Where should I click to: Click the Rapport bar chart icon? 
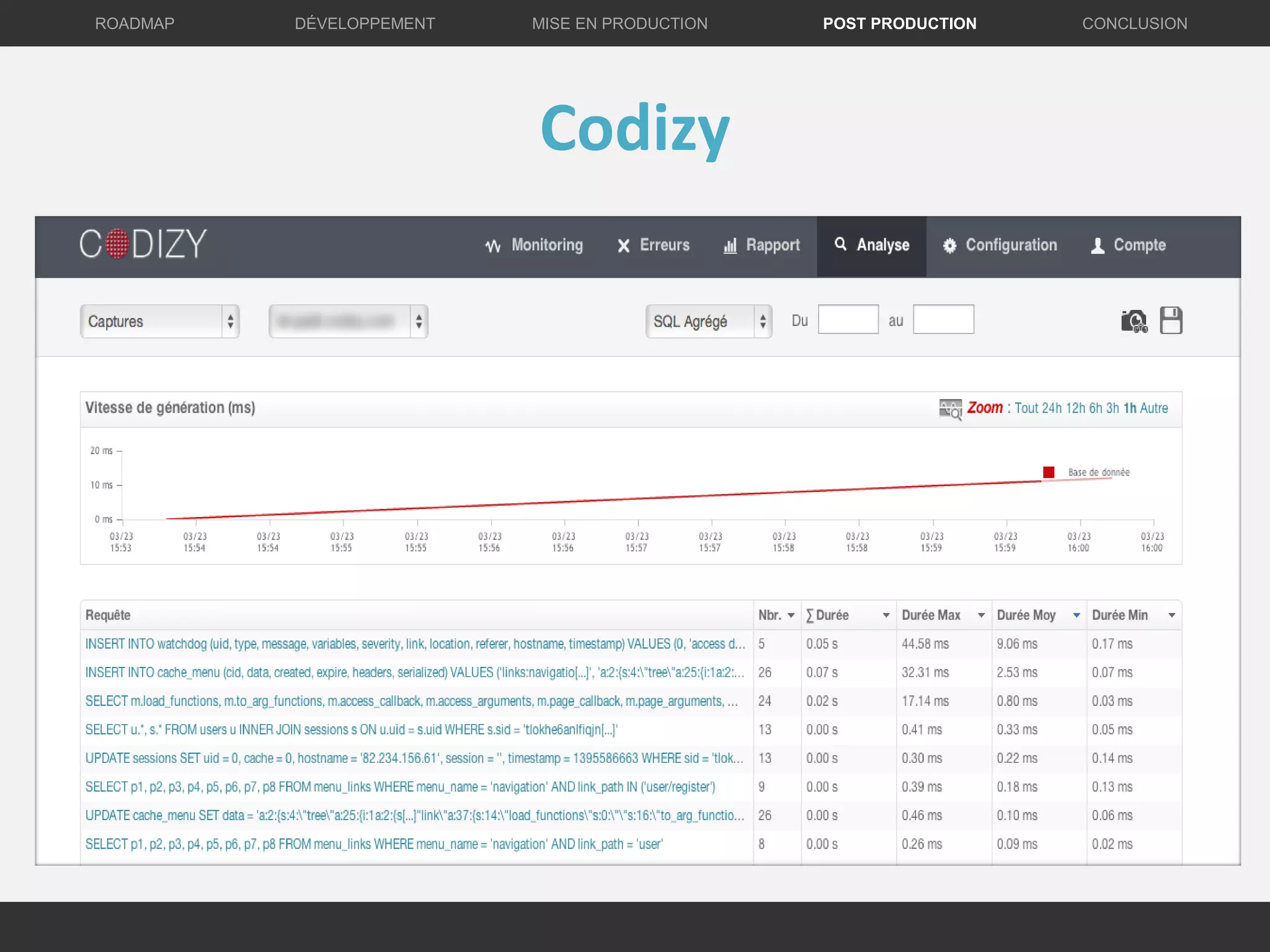point(730,246)
